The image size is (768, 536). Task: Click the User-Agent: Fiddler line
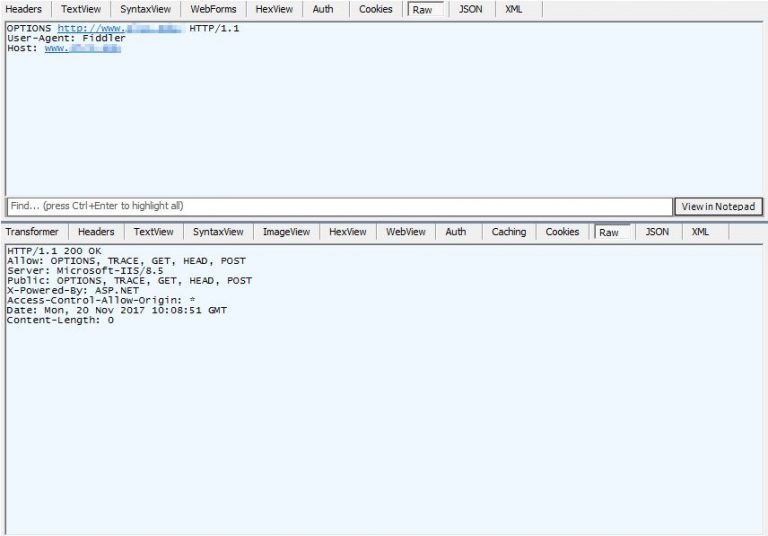pyautogui.click(x=66, y=38)
